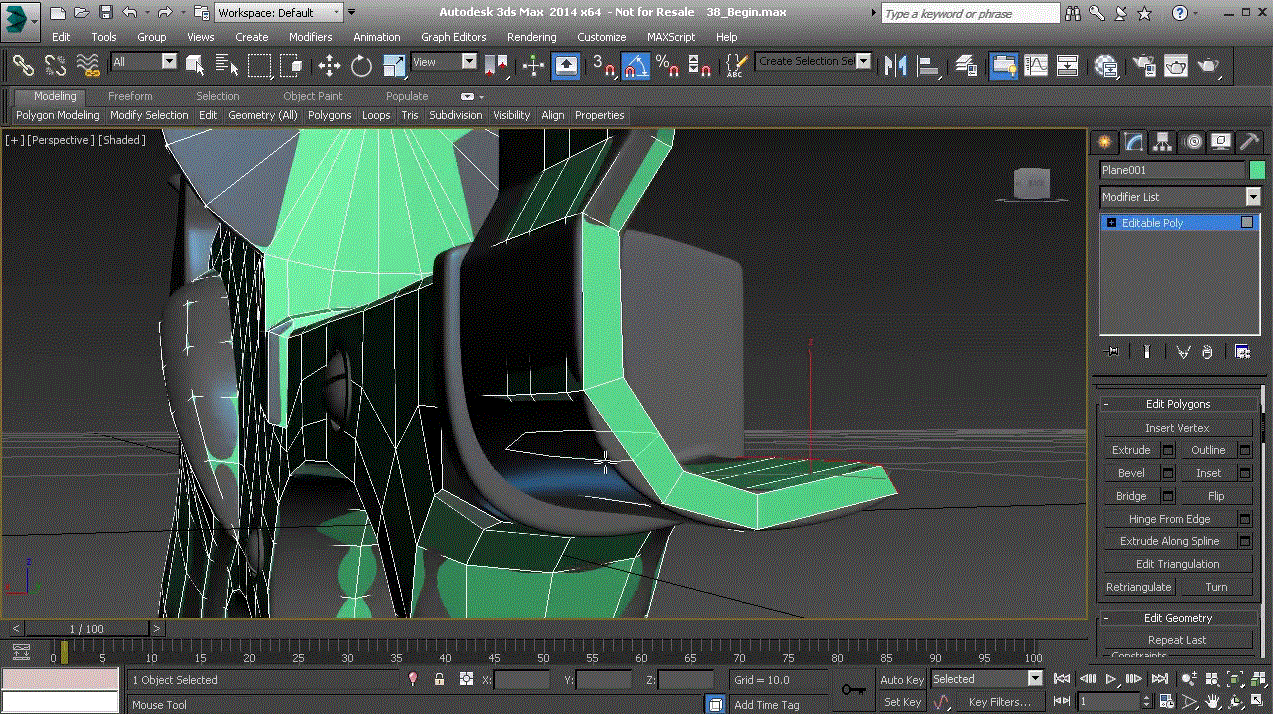Open the Create Selection Set dropdown
This screenshot has width=1273, height=714.
pyautogui.click(x=813, y=61)
